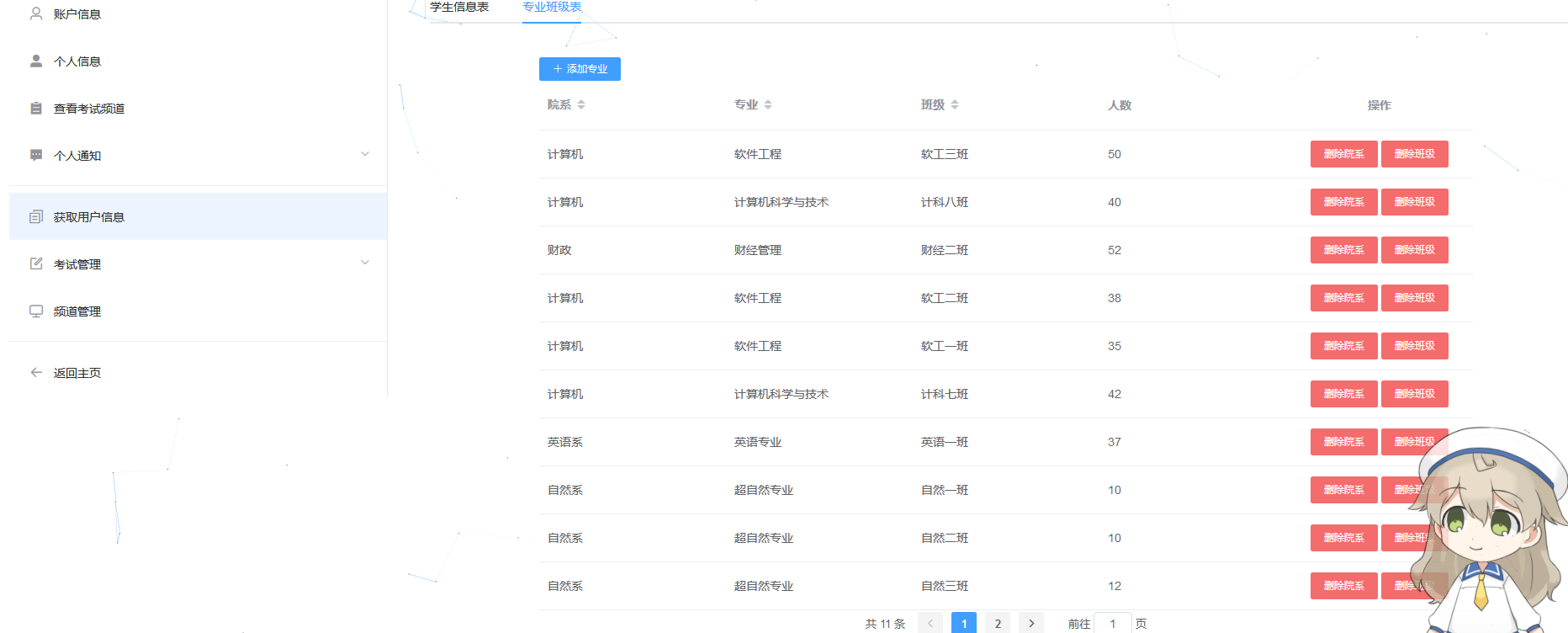
Task: Click the 计科七班 class cell
Action: tap(945, 394)
